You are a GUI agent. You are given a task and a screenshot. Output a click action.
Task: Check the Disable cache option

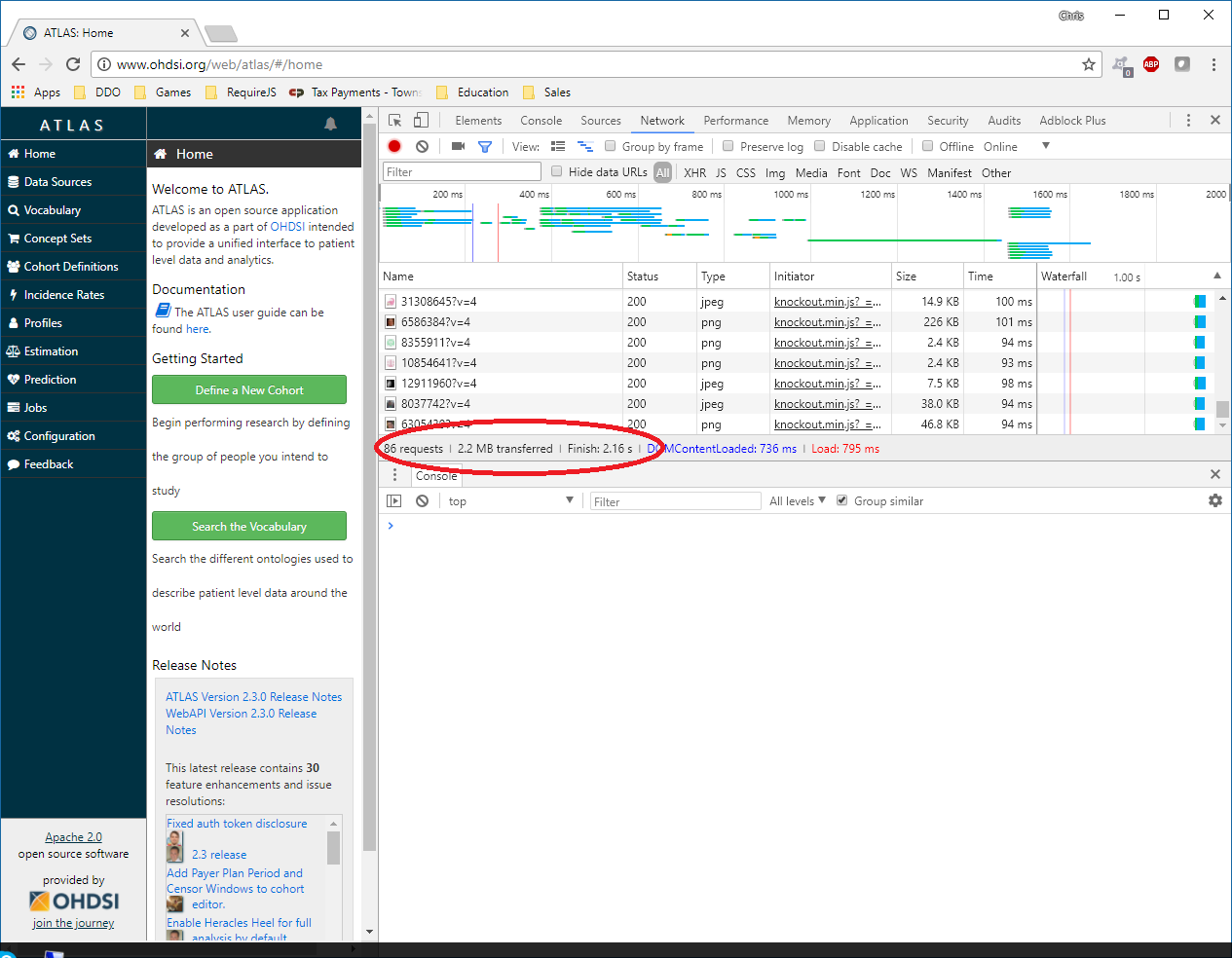(x=821, y=145)
